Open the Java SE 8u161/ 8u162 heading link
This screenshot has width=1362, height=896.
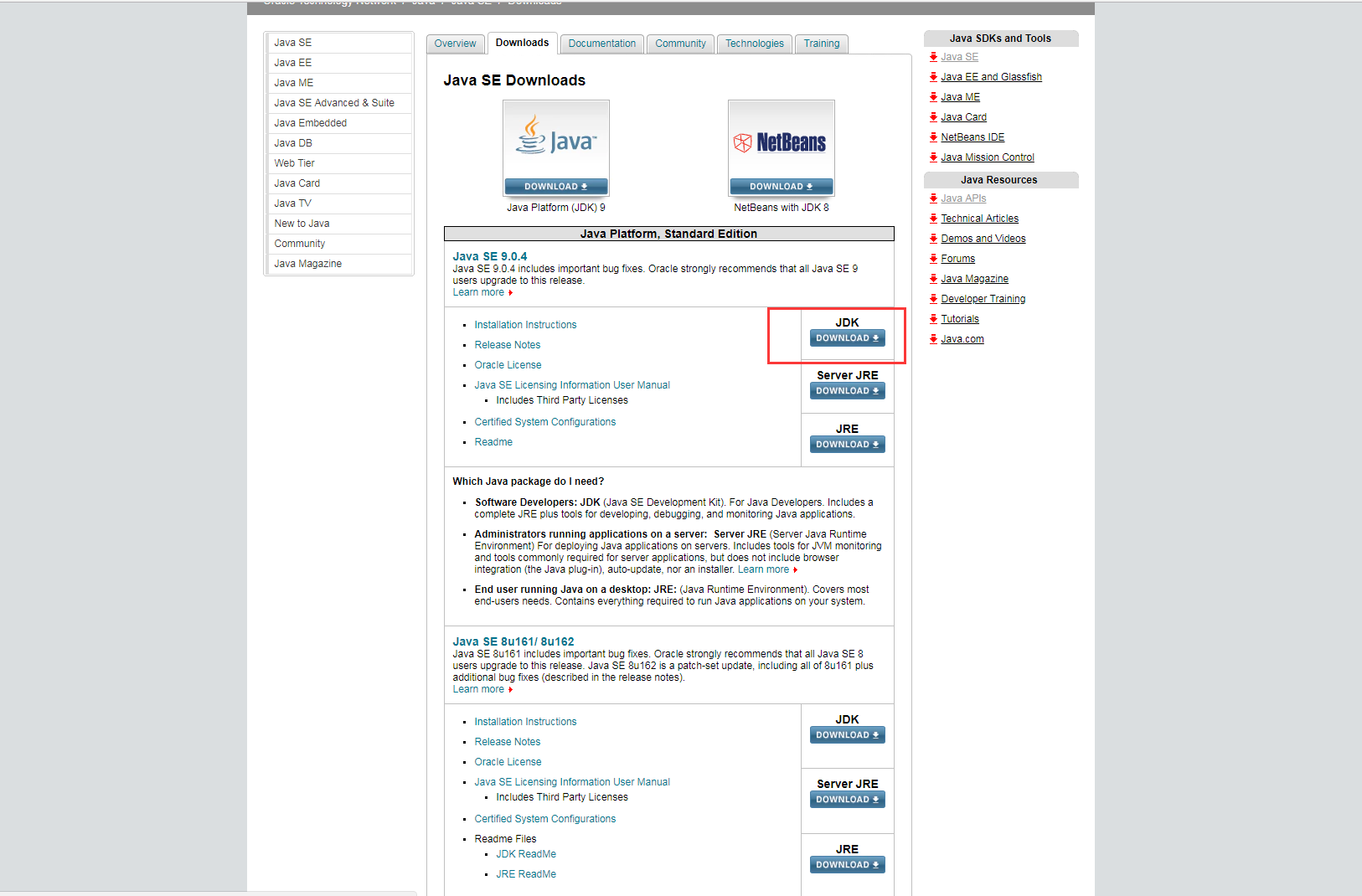click(x=513, y=641)
